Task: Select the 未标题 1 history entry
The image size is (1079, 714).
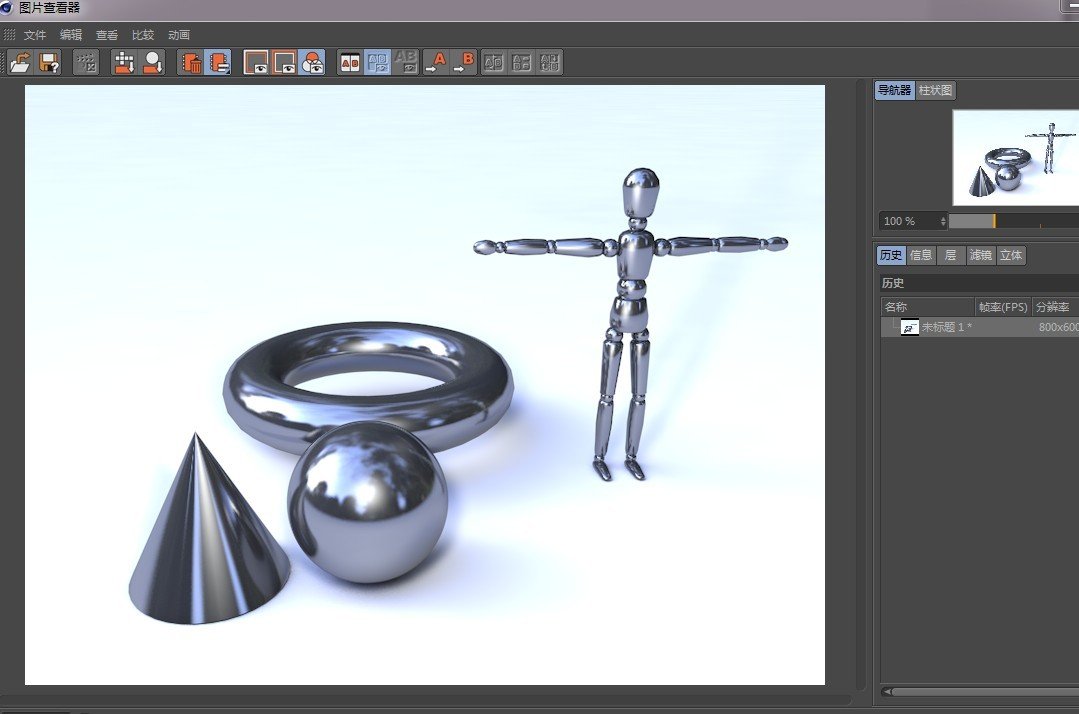Action: point(945,327)
